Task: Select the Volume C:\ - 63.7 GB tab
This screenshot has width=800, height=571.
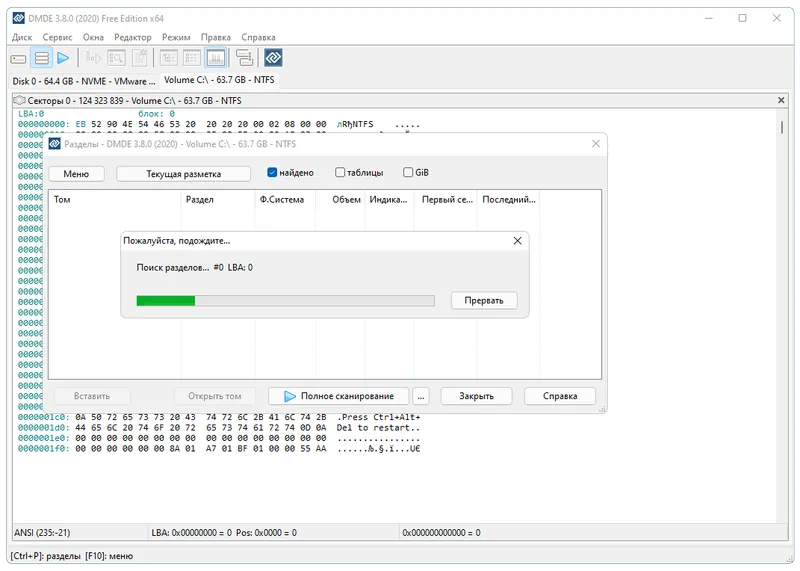Action: [219, 80]
